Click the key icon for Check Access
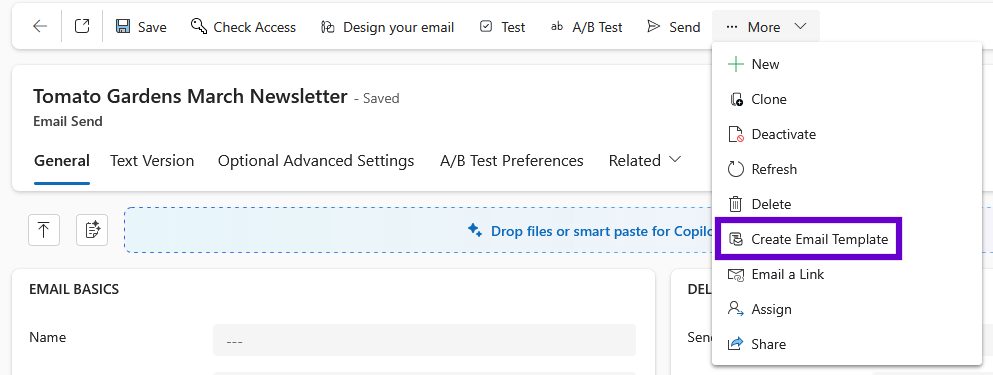Screen dimensions: 993x375 click(x=199, y=27)
